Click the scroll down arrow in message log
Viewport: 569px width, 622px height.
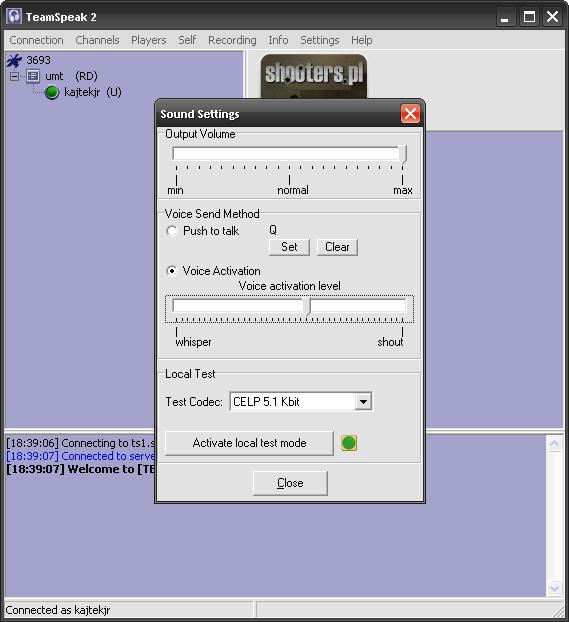click(554, 588)
